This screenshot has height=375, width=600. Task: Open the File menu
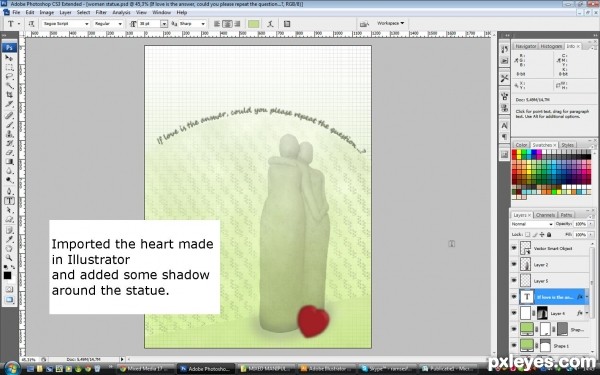pyautogui.click(x=16, y=12)
